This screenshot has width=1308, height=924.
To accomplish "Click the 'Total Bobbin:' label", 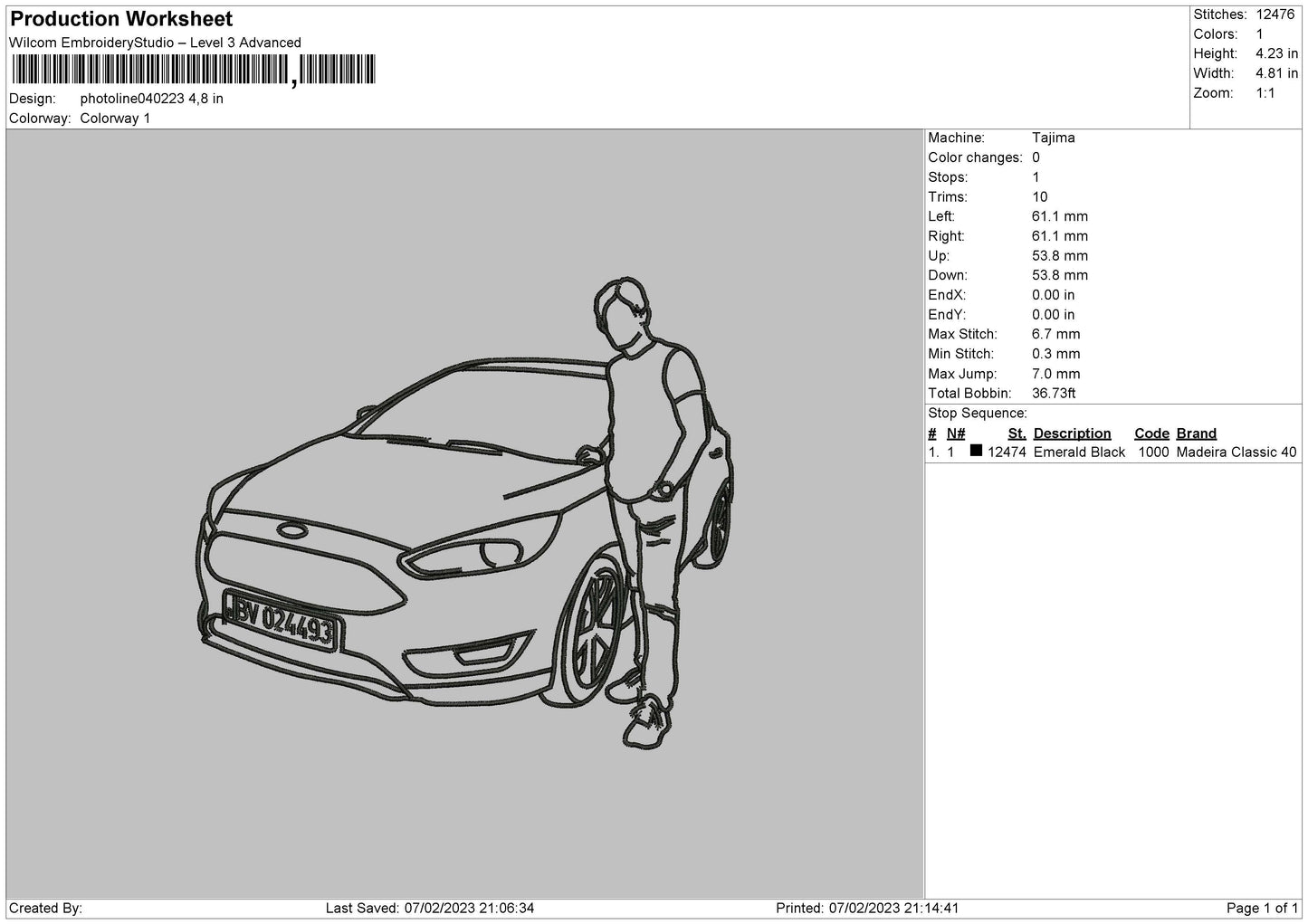I will (969, 394).
